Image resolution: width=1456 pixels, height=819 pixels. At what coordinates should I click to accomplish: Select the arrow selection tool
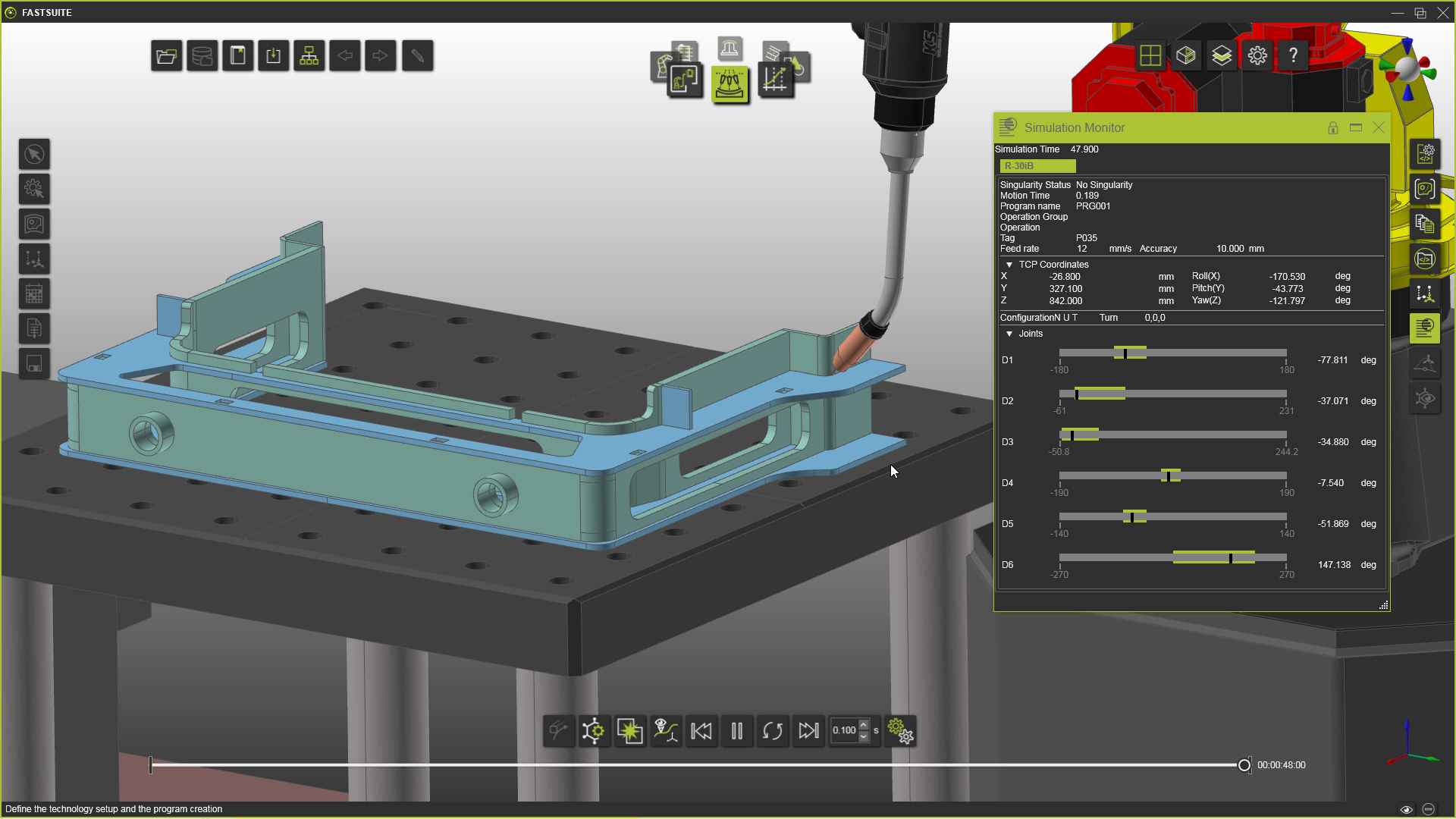click(33, 154)
